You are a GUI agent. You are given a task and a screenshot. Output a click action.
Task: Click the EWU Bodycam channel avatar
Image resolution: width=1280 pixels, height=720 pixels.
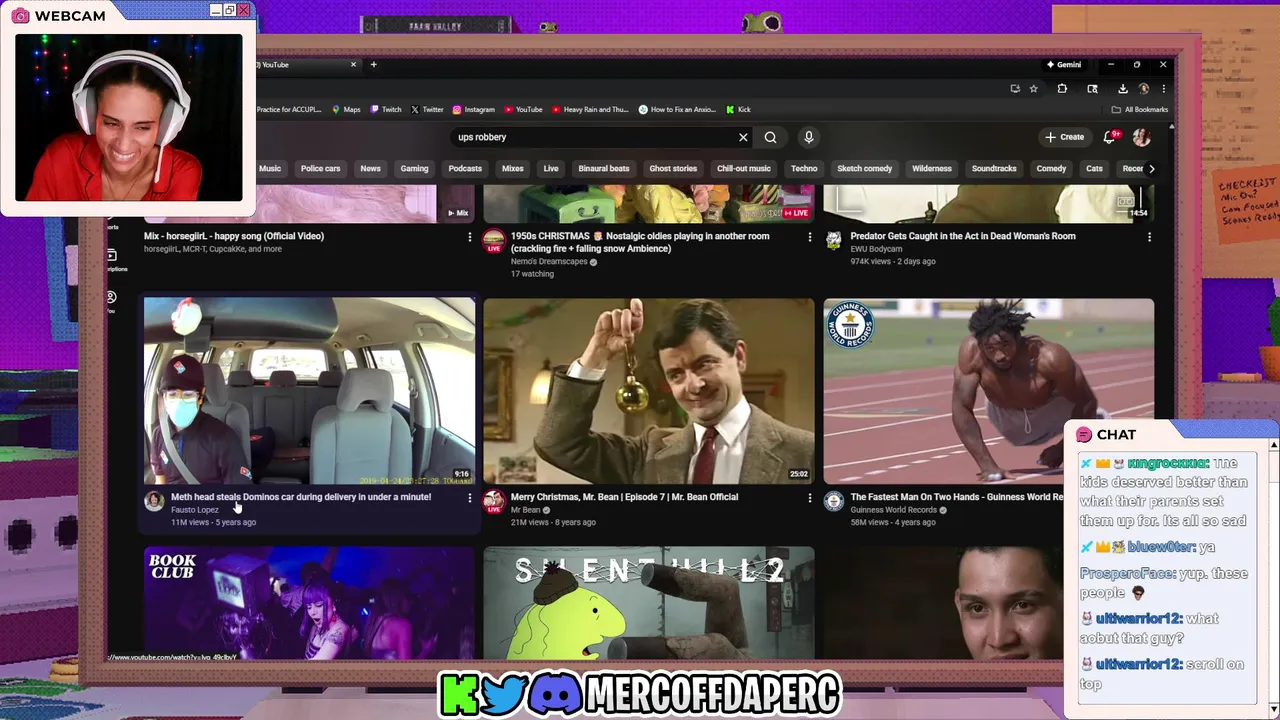click(833, 240)
